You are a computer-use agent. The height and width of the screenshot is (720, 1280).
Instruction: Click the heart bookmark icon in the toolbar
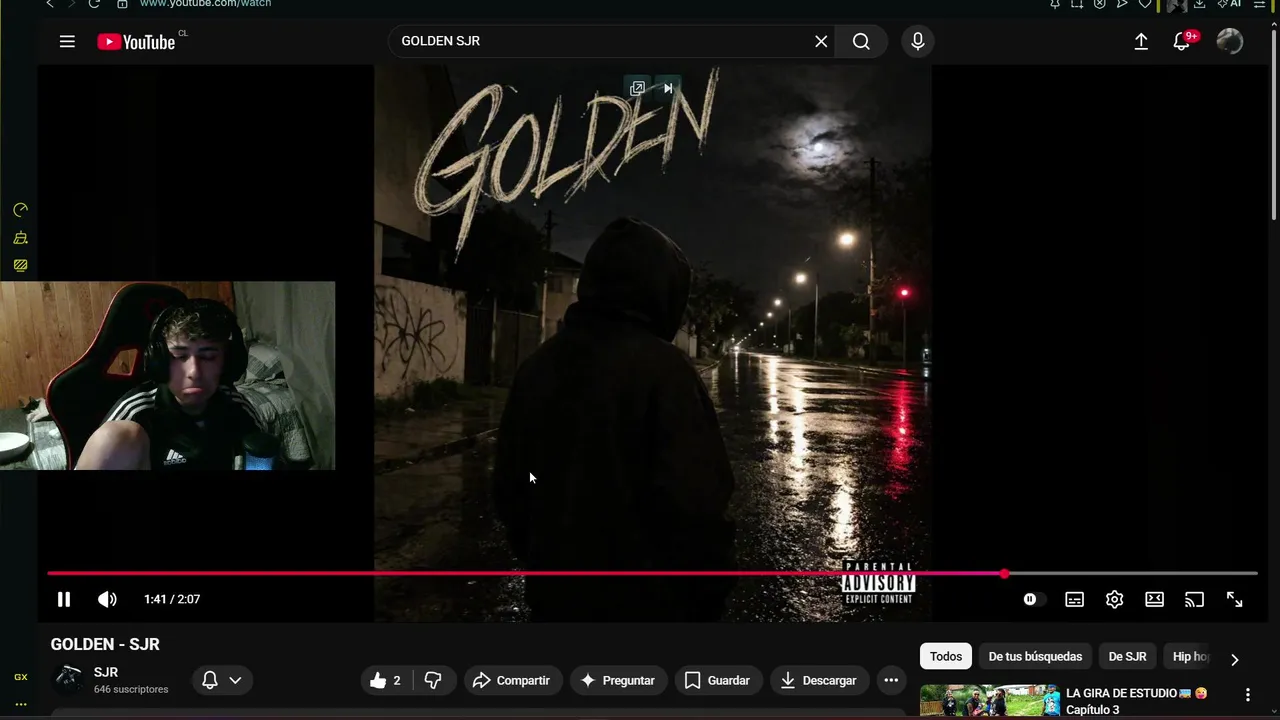(1145, 4)
